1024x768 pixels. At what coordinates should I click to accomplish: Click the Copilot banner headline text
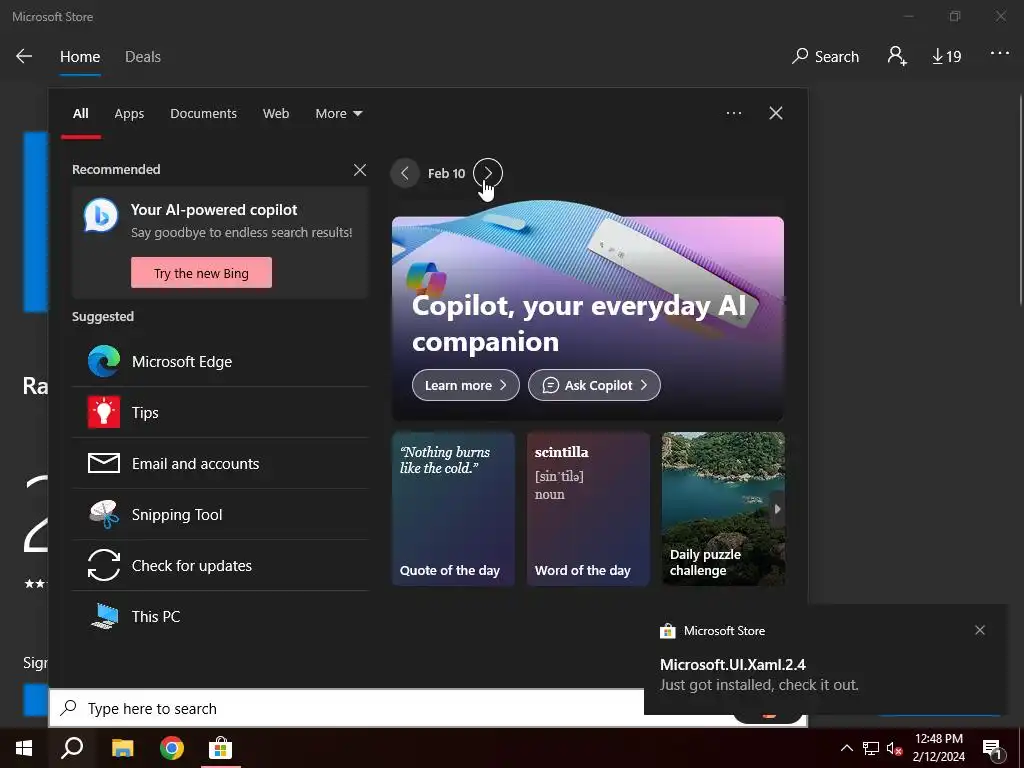pyautogui.click(x=579, y=324)
